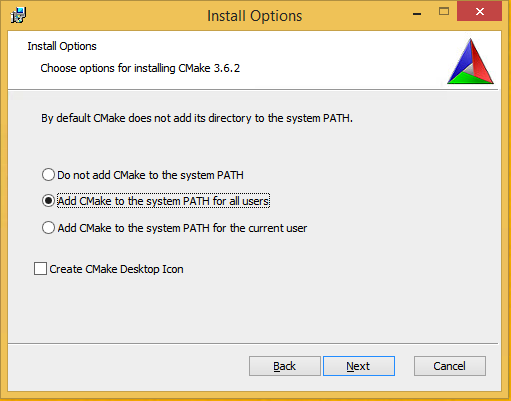Click the label 'Add CMake to the system PATH for all users'

pos(163,201)
